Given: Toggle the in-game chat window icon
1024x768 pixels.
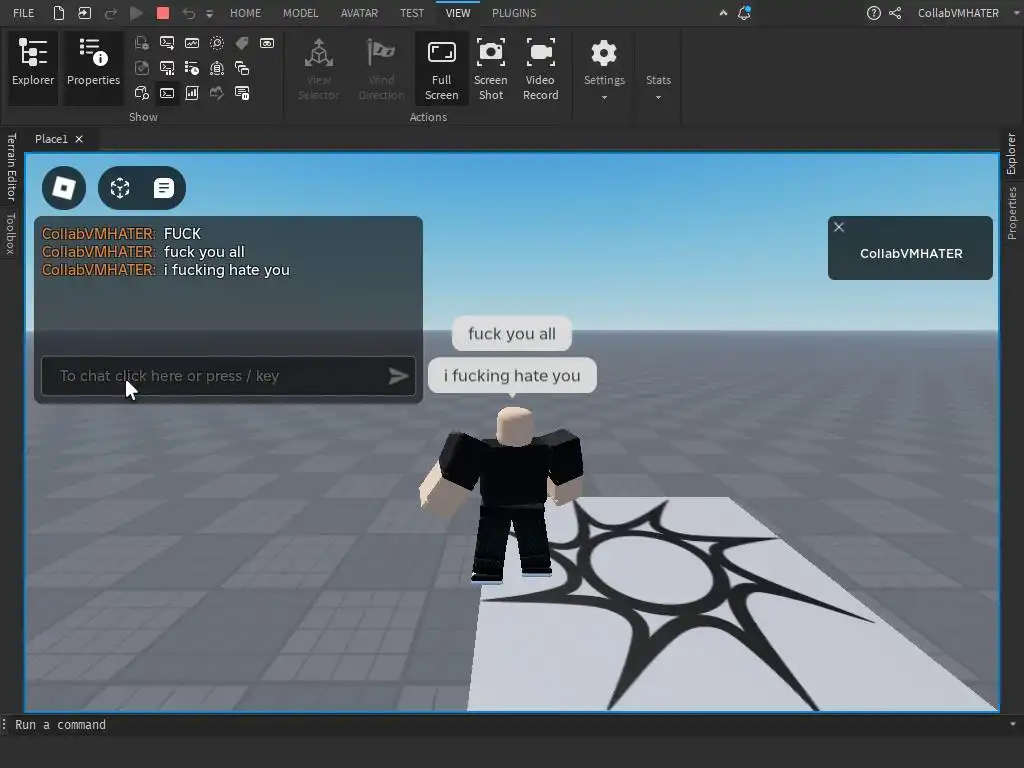Looking at the screenshot, I should click(x=163, y=188).
